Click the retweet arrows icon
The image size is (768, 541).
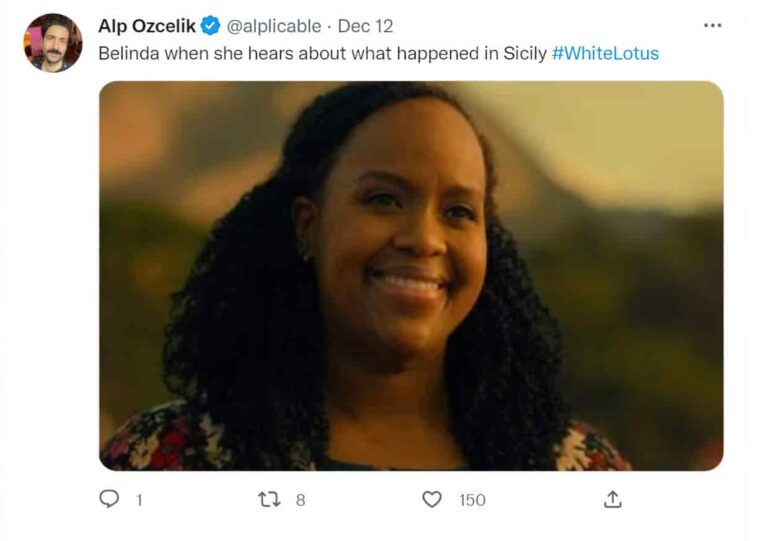[267, 499]
